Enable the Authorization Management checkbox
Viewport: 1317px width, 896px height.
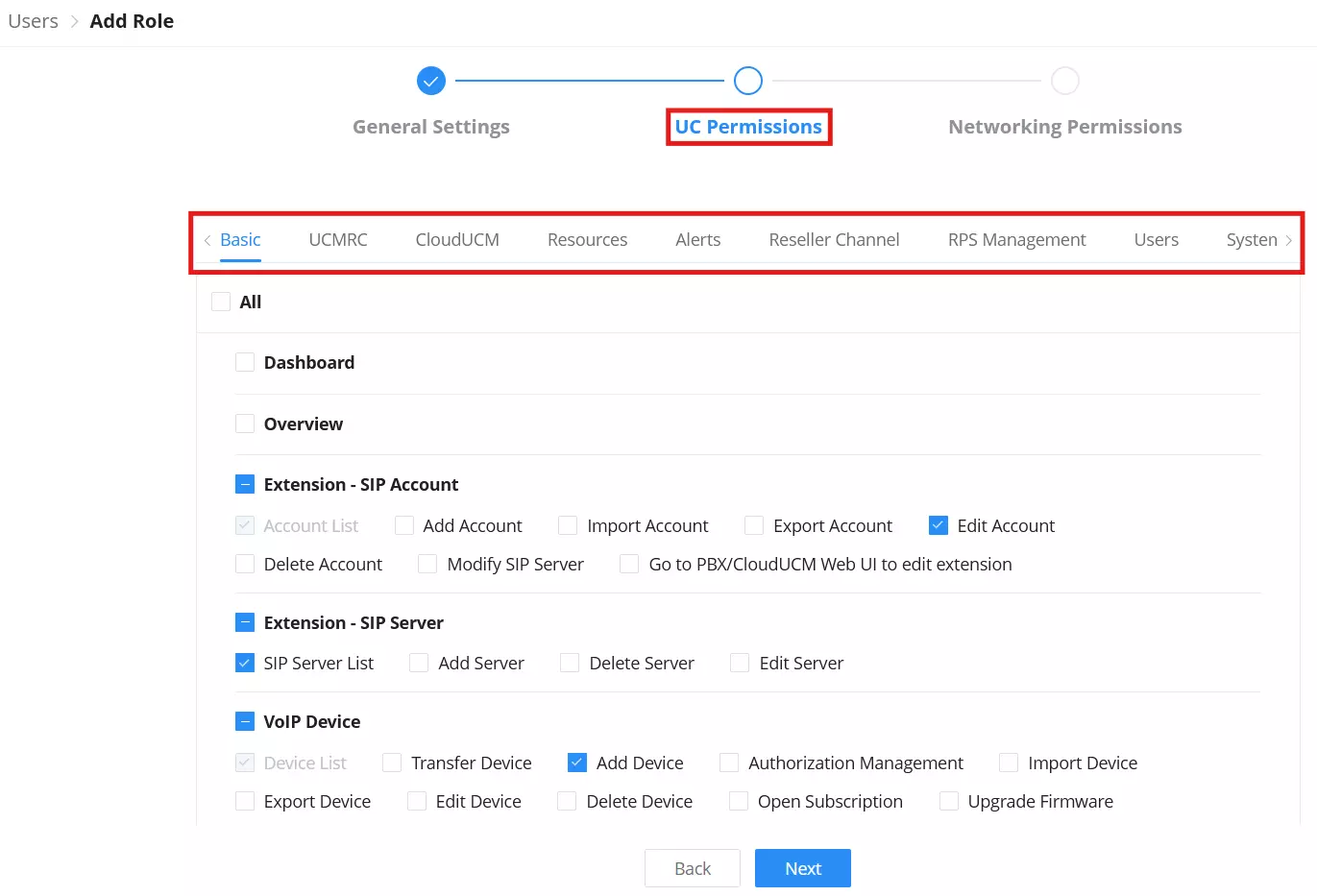[x=729, y=763]
